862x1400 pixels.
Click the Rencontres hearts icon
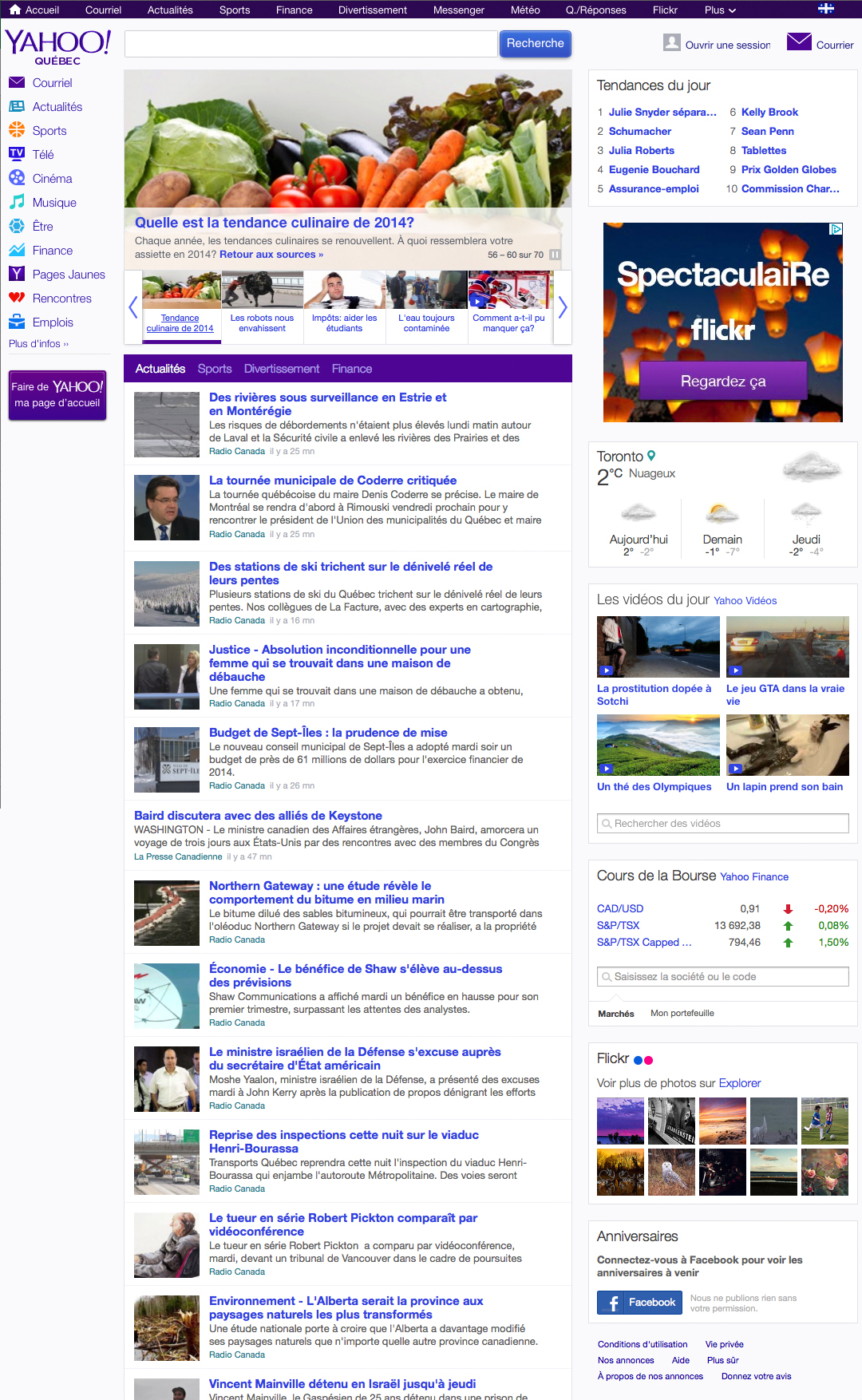tap(16, 299)
